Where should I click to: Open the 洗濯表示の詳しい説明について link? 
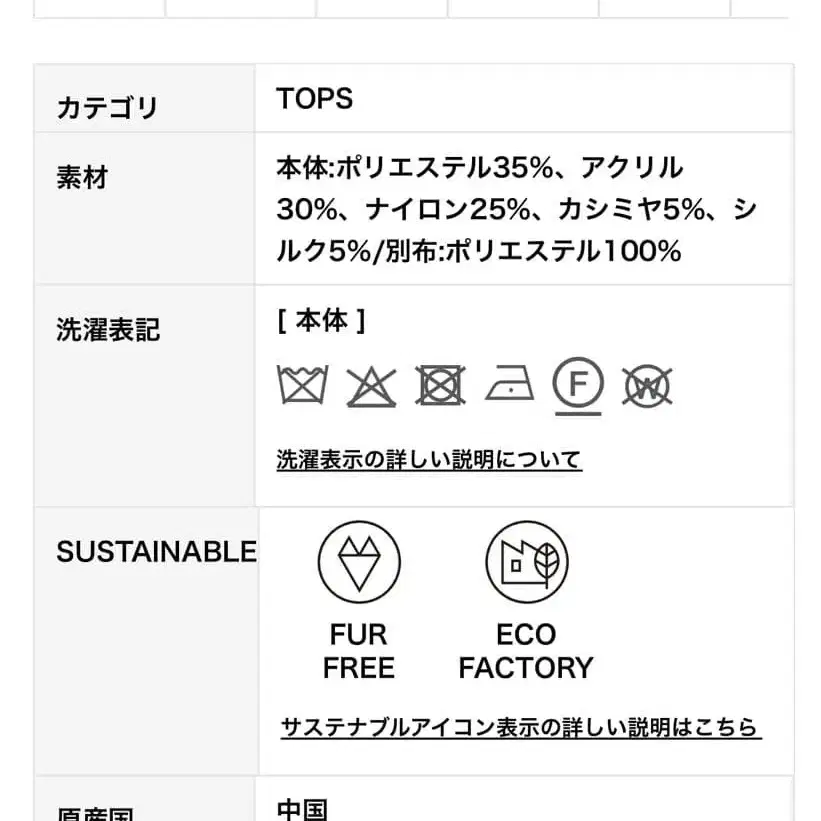click(x=428, y=460)
